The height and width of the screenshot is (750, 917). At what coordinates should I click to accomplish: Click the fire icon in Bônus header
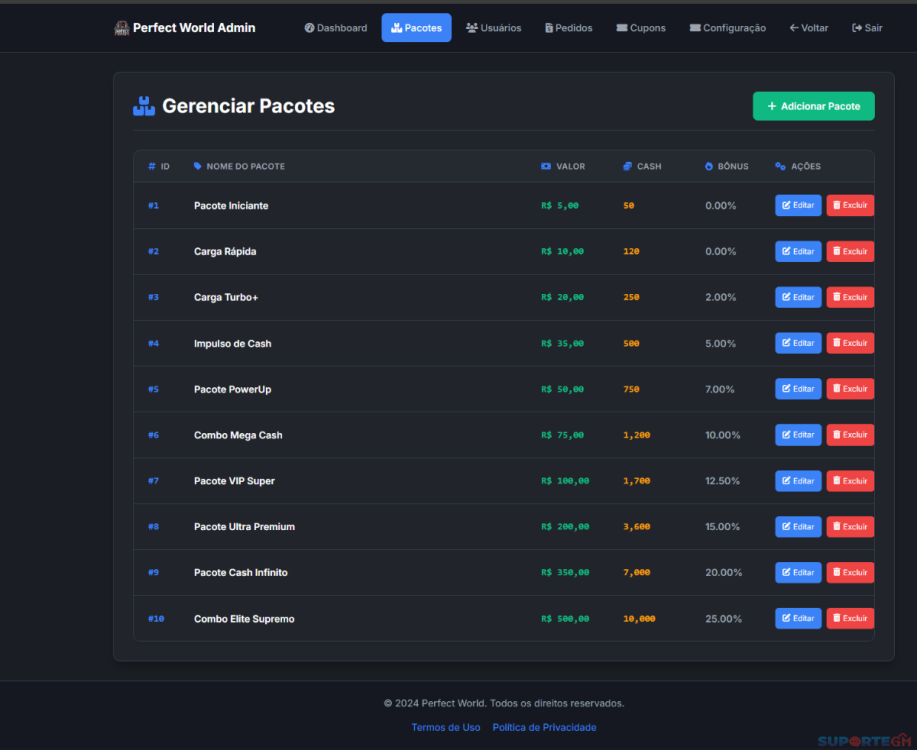click(709, 166)
